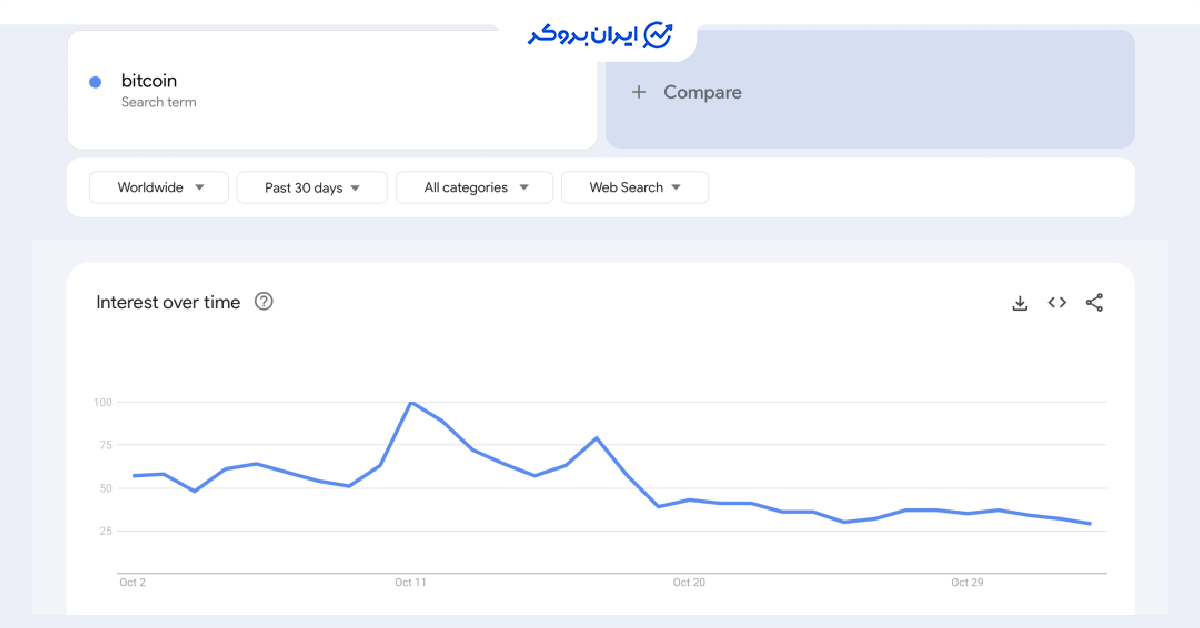1200x628 pixels.
Task: Click the Iran Broker logo at the top
Action: [x=598, y=33]
